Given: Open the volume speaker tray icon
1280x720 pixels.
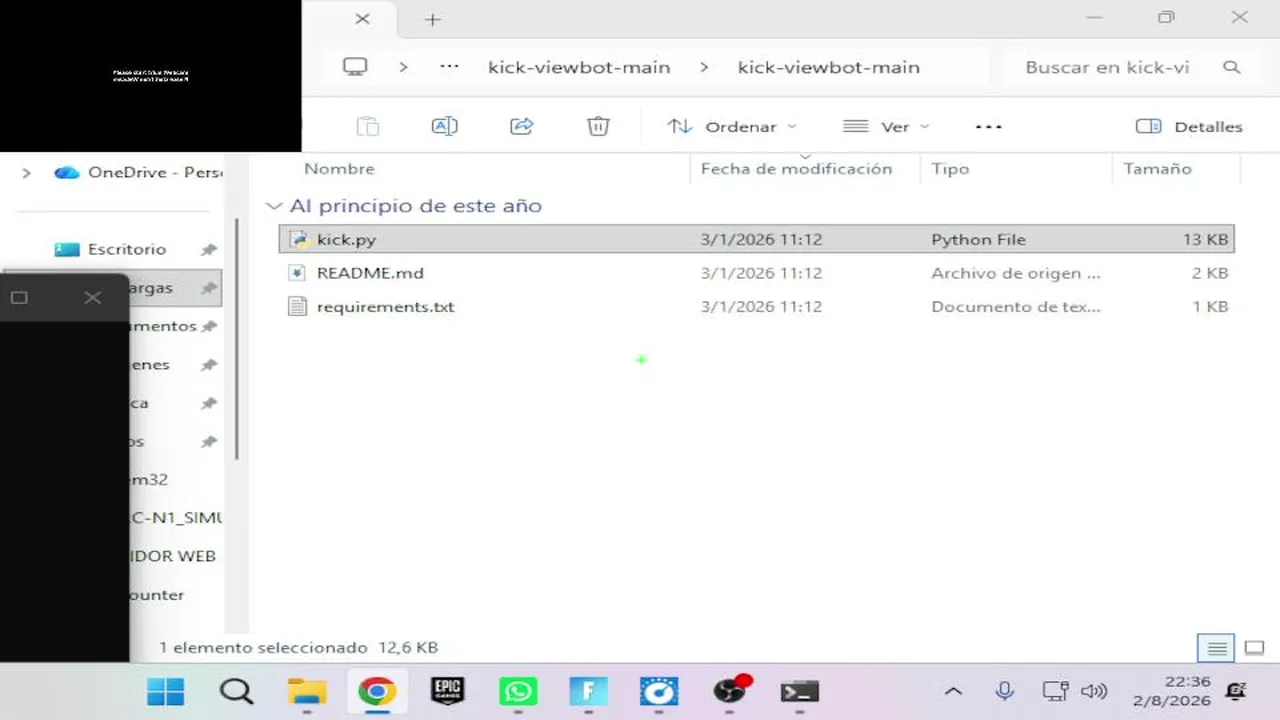Looking at the screenshot, I should pos(1094,691).
